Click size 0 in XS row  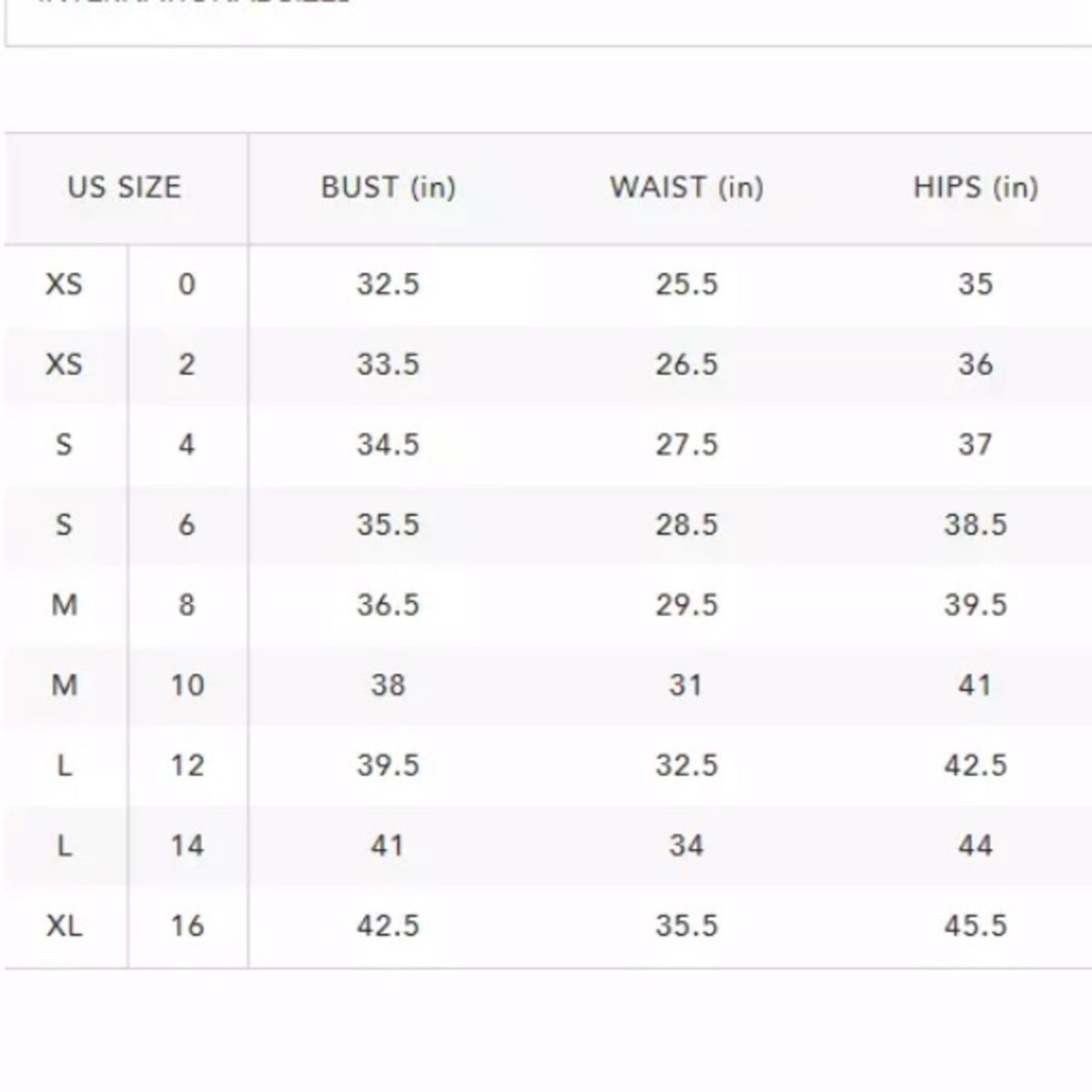coord(187,284)
